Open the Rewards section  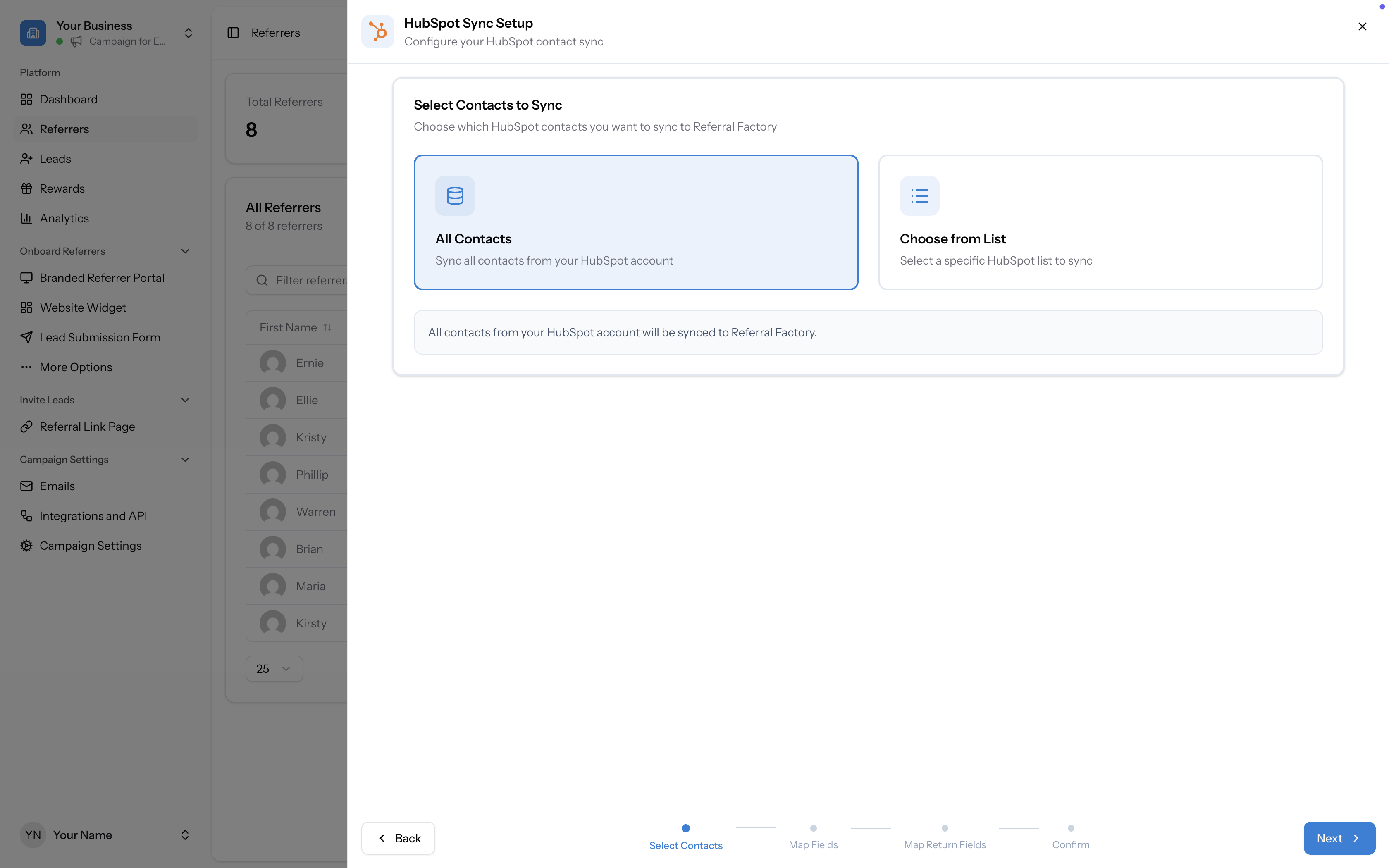[62, 188]
